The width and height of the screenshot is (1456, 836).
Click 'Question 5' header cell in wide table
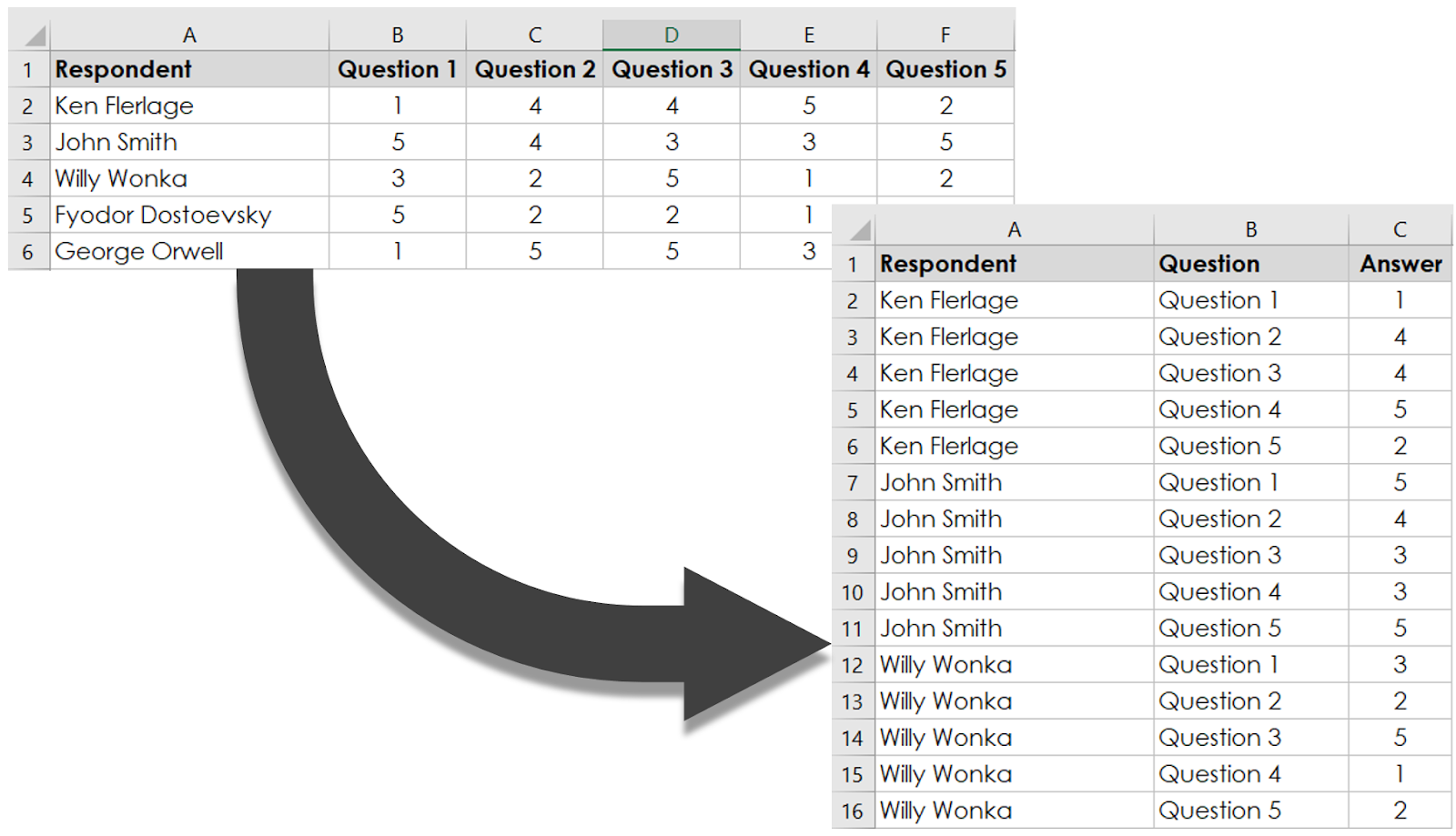(x=945, y=69)
